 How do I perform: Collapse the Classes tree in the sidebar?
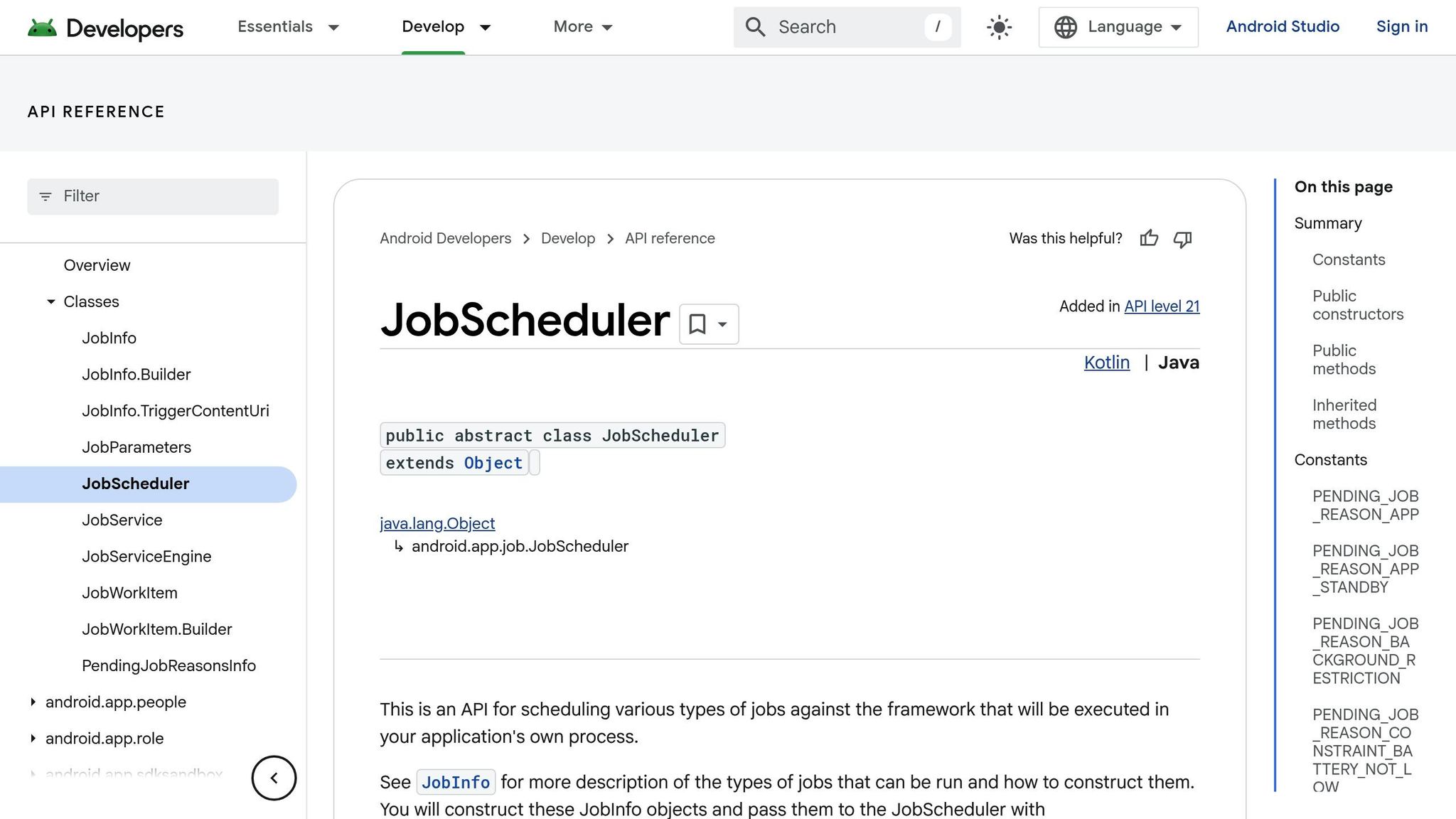click(x=50, y=301)
